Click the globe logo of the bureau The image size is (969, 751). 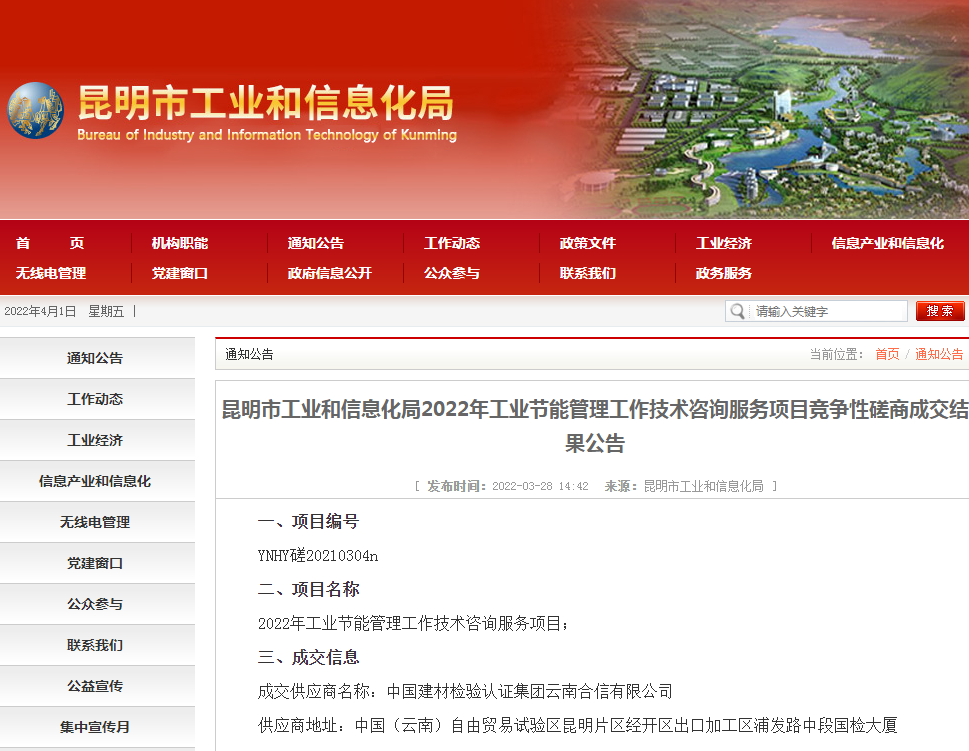(35, 110)
